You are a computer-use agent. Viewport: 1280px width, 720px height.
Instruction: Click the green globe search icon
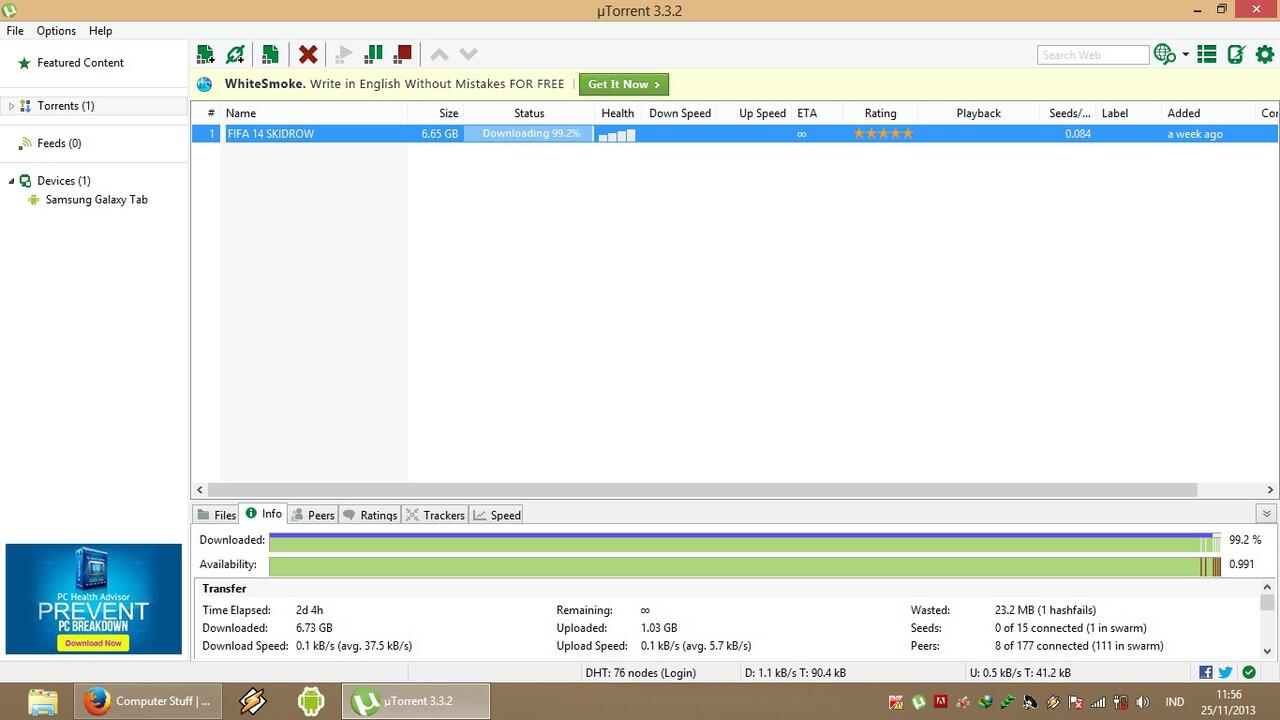[x=1164, y=54]
